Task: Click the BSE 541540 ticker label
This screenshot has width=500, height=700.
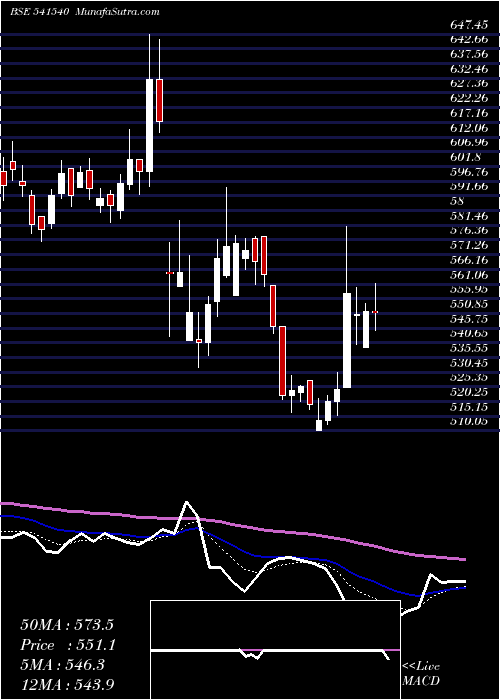Action: click(39, 12)
